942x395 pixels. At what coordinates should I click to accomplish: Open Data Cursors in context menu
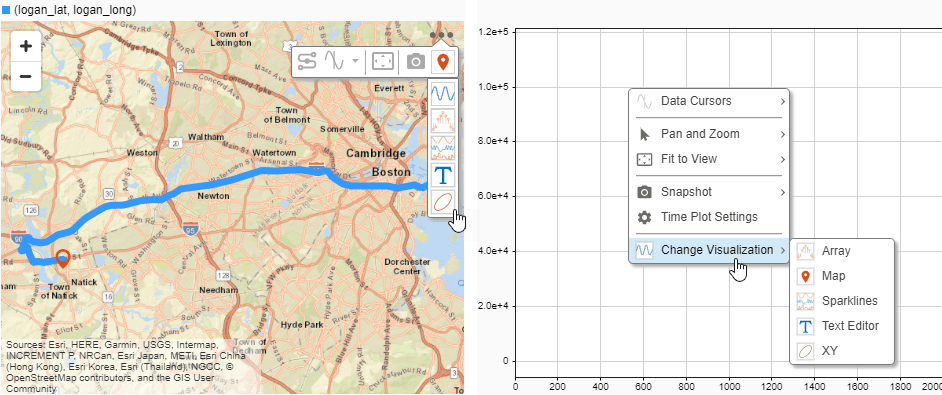point(709,101)
